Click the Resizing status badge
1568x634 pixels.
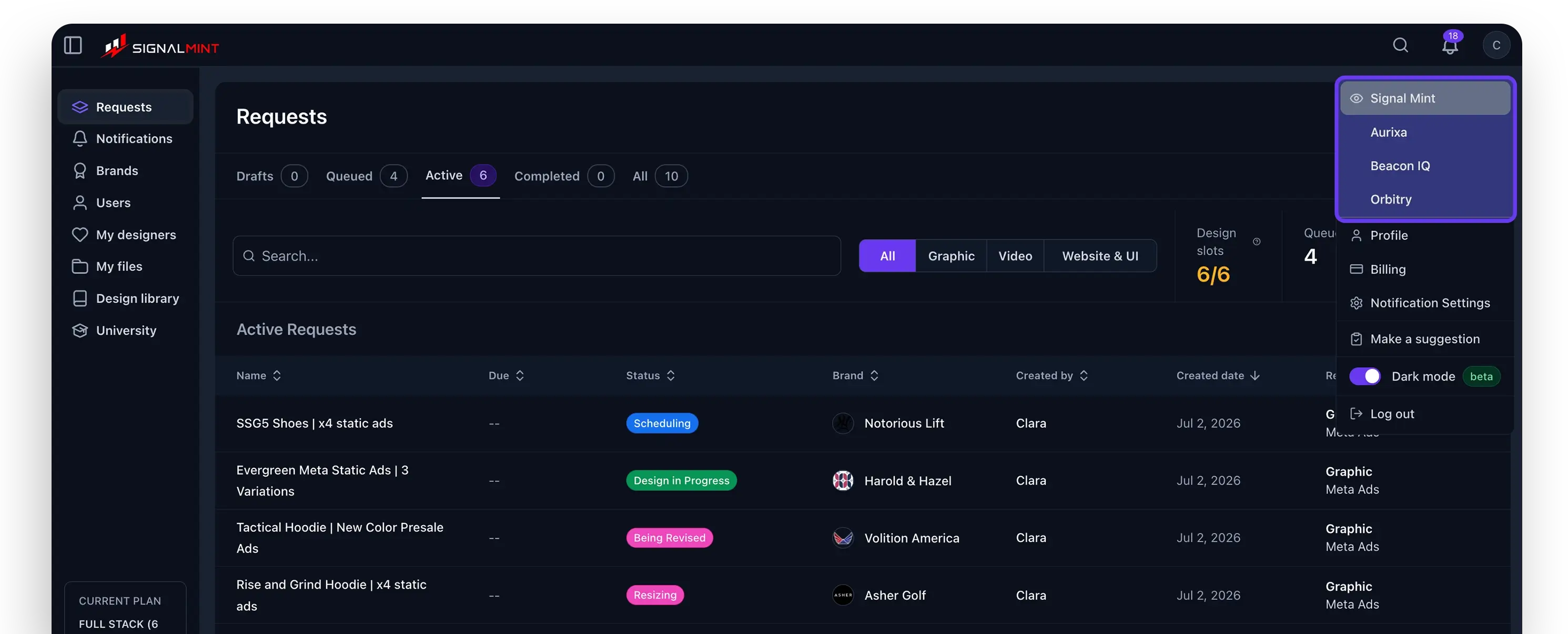point(655,595)
